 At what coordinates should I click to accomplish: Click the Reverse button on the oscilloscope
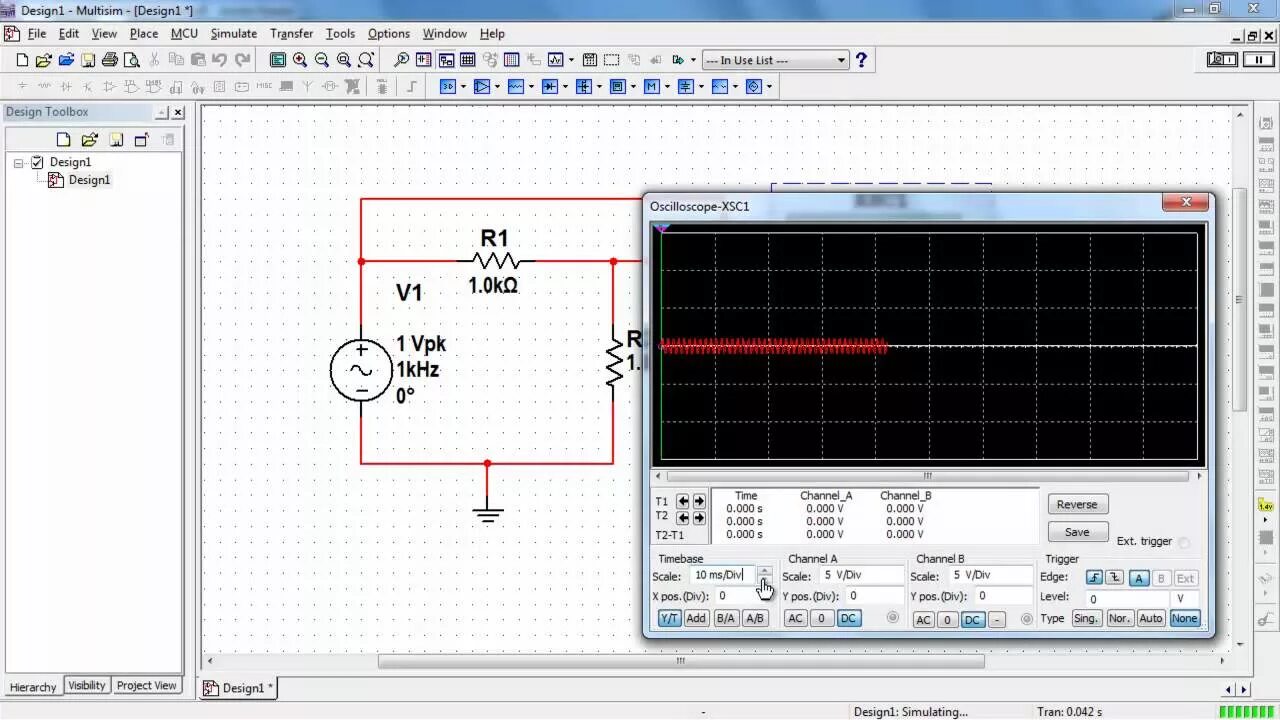point(1077,505)
